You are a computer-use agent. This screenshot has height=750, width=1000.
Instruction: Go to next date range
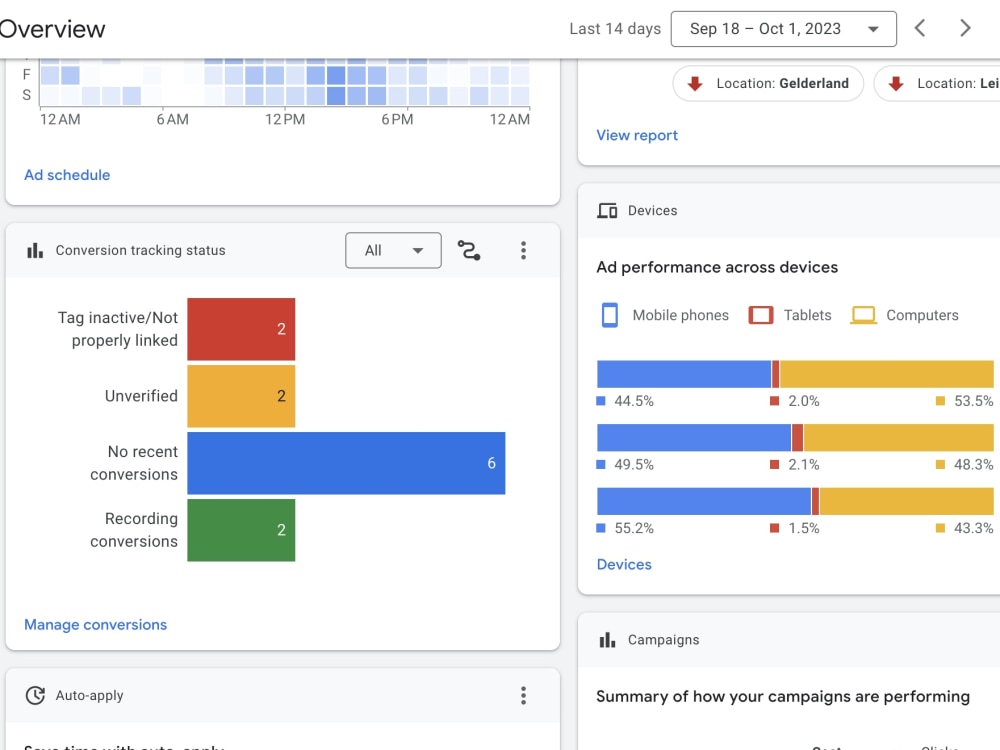pos(965,28)
